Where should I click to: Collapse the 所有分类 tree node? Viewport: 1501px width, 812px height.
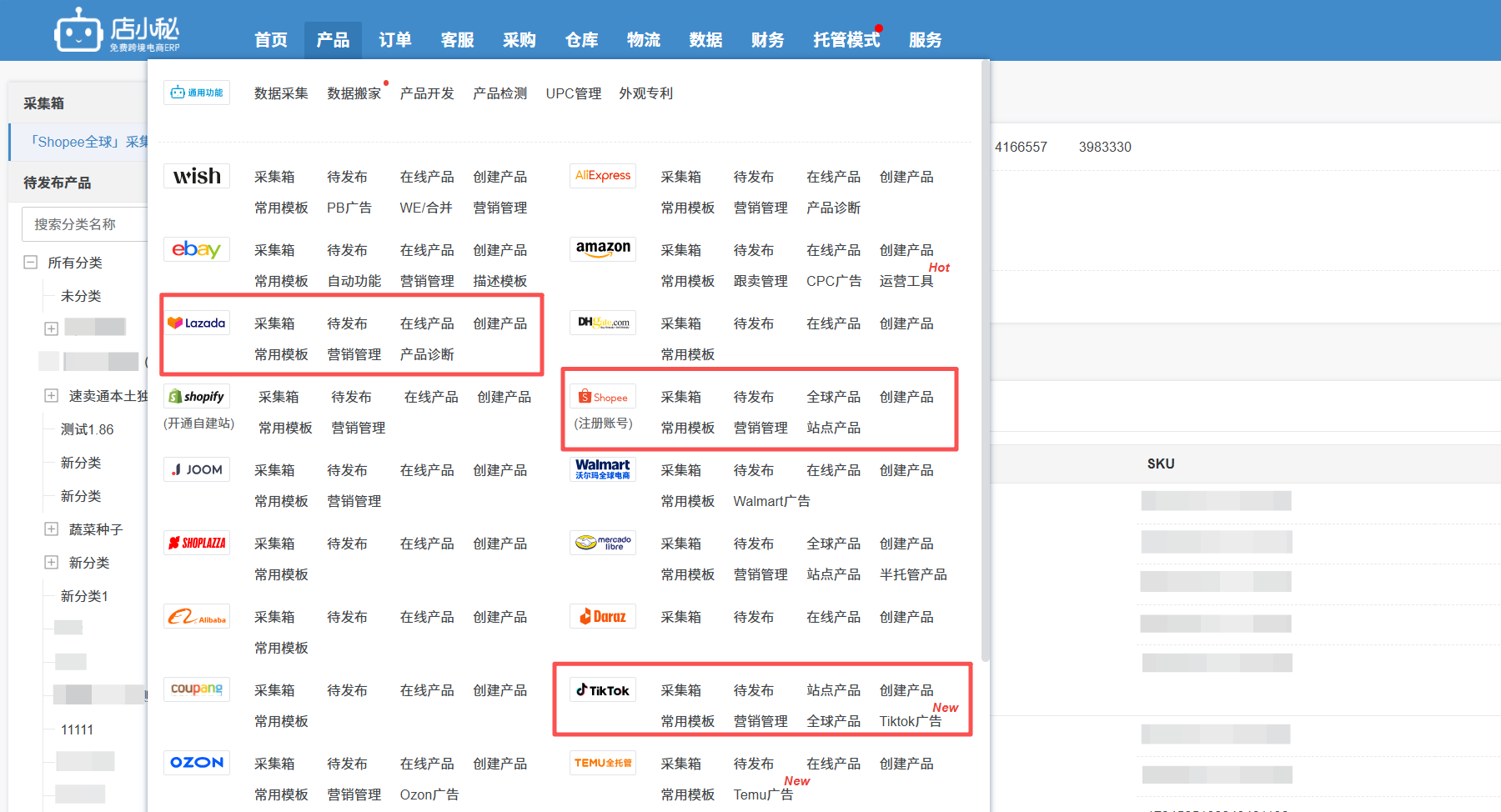pyautogui.click(x=31, y=263)
